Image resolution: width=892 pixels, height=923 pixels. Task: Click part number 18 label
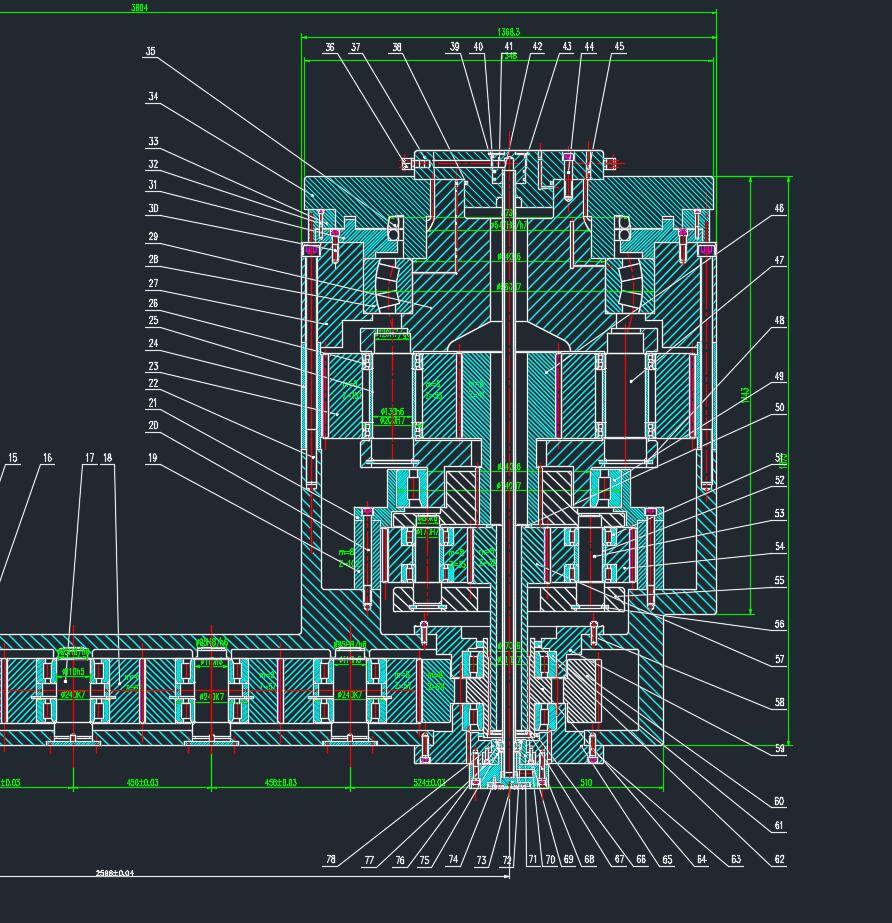108,458
